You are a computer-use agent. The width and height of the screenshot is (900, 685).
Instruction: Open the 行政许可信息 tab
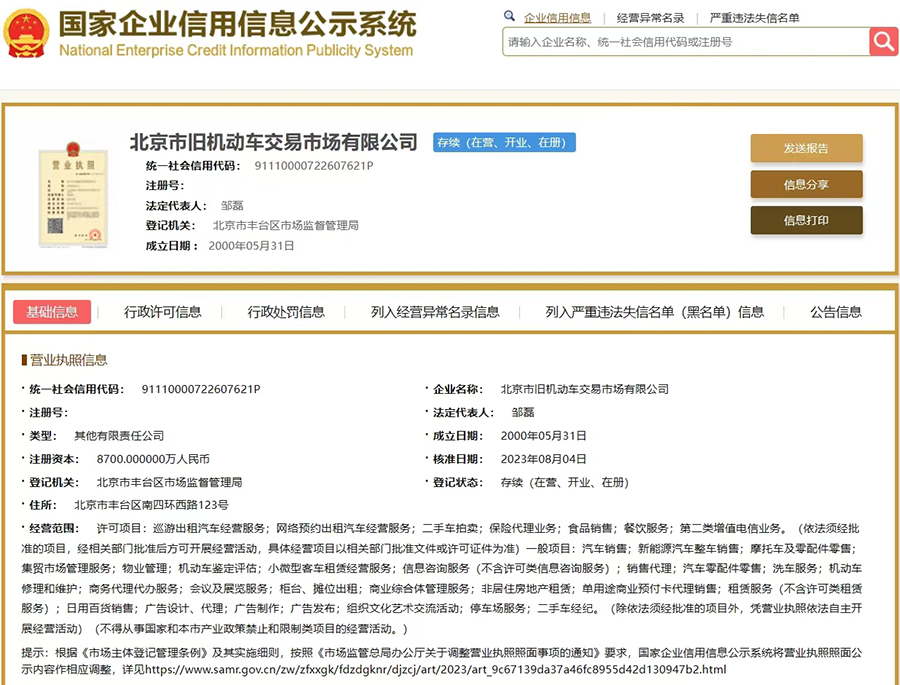[162, 312]
